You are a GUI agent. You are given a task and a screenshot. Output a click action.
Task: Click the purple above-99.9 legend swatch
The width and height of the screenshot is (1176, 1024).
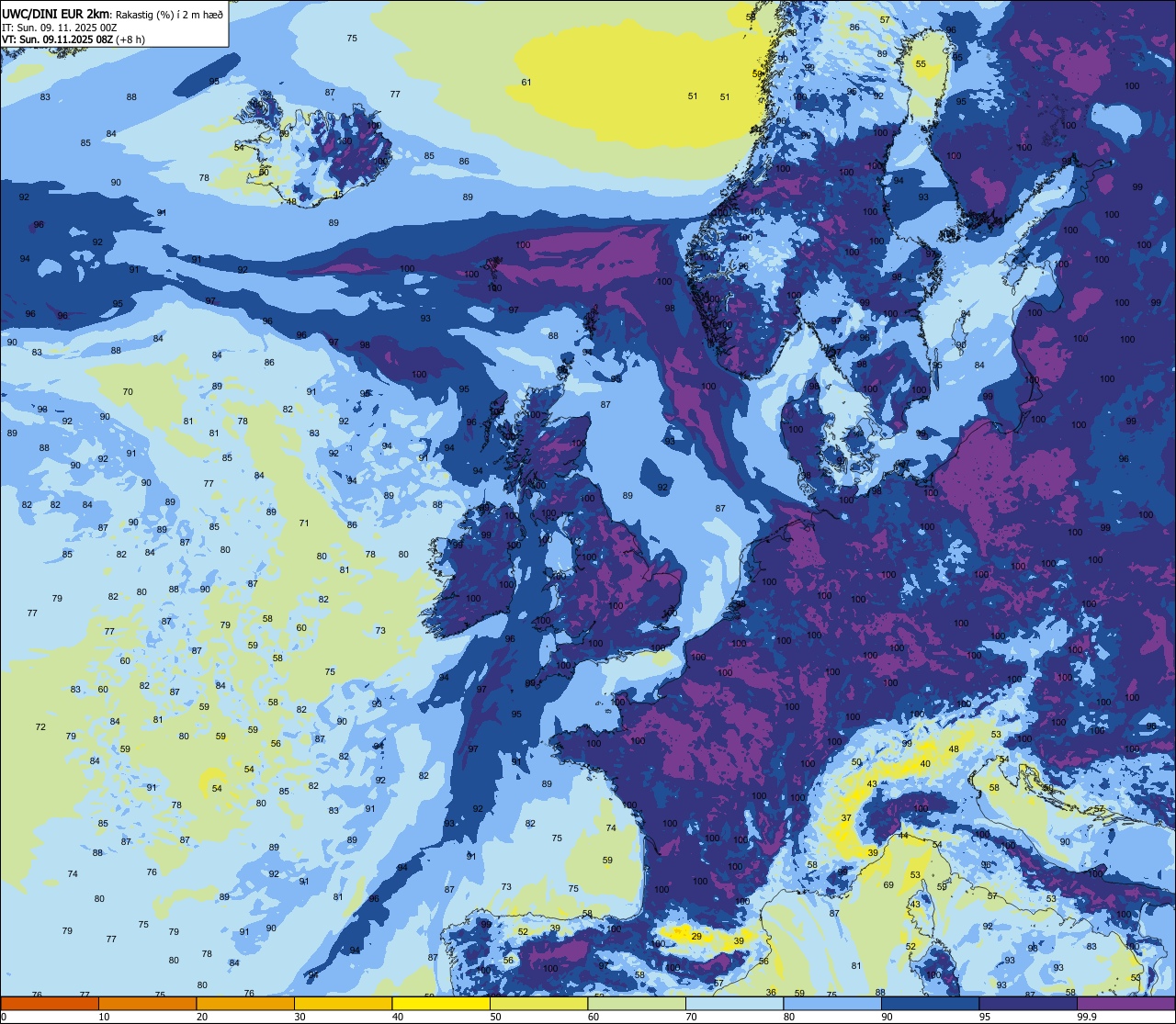coord(1125,1004)
